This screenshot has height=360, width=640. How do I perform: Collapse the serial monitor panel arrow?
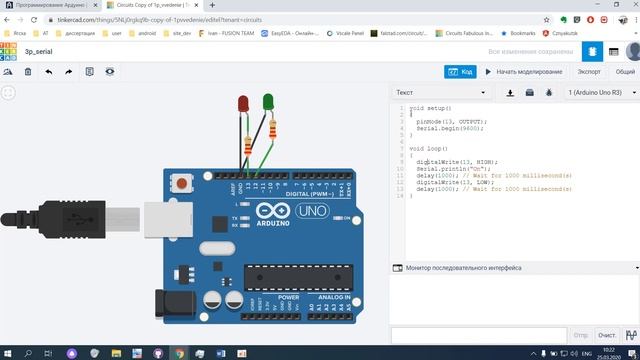(x=637, y=268)
